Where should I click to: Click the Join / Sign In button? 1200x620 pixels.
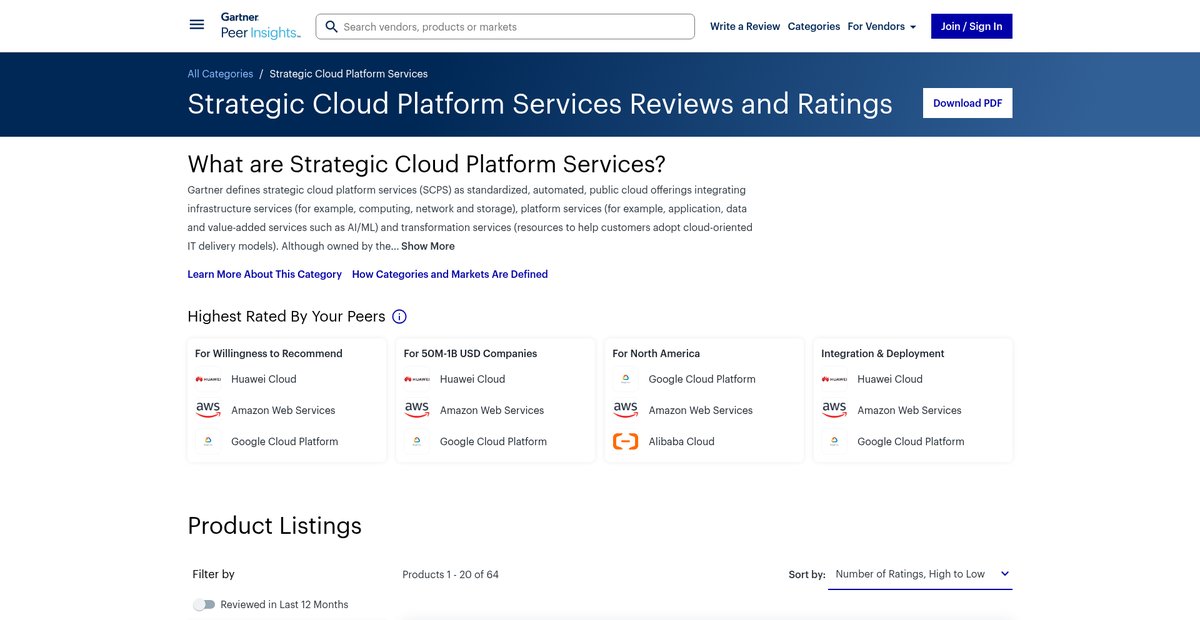(971, 26)
